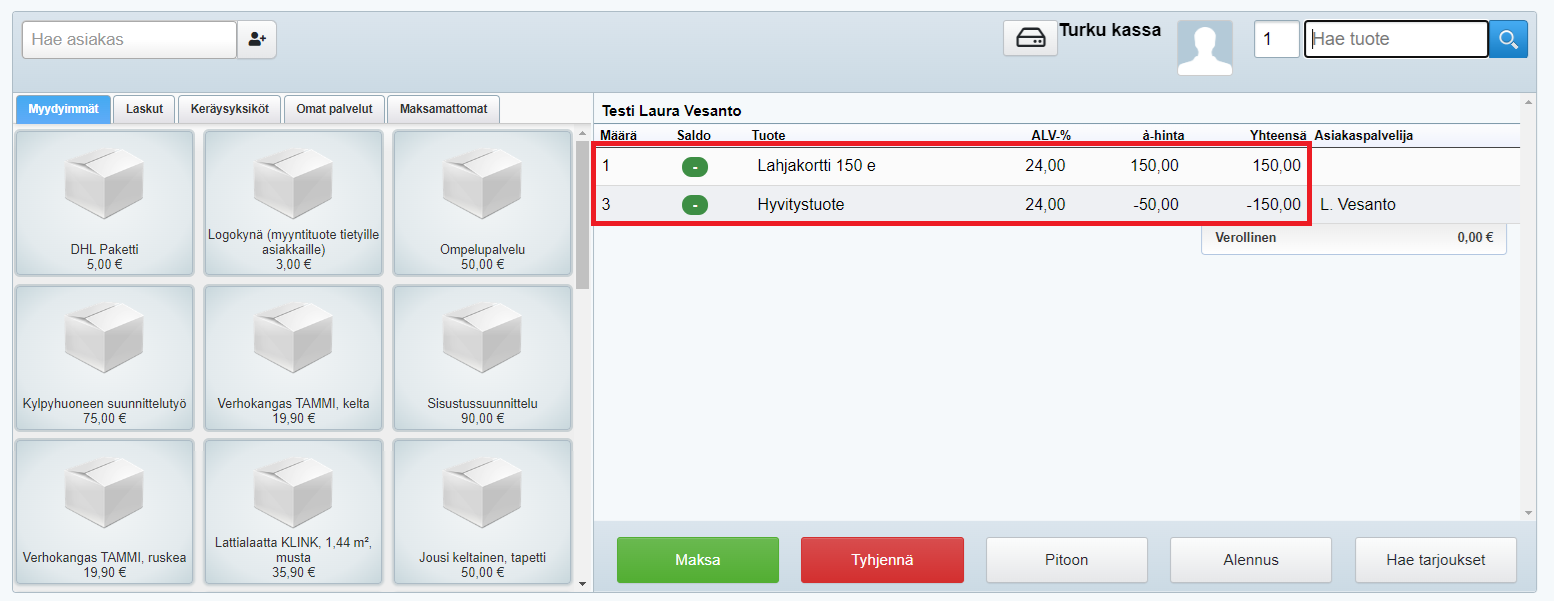Viewport: 1554px width, 601px height.
Task: Select the Omat palvelut tab
Action: click(334, 109)
